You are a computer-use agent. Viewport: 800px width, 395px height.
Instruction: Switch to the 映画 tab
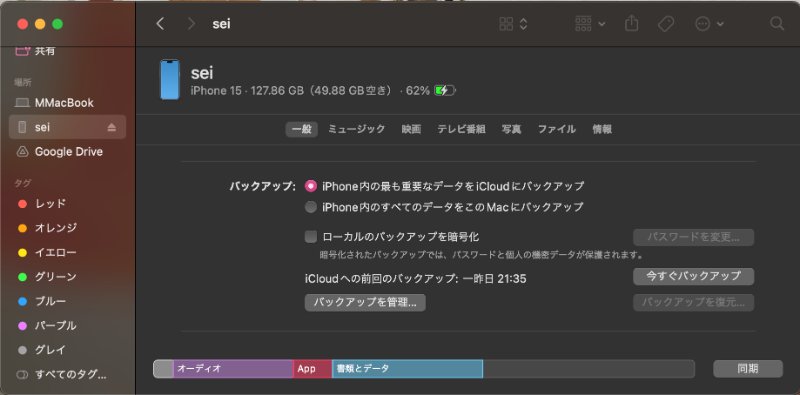pyautogui.click(x=411, y=129)
